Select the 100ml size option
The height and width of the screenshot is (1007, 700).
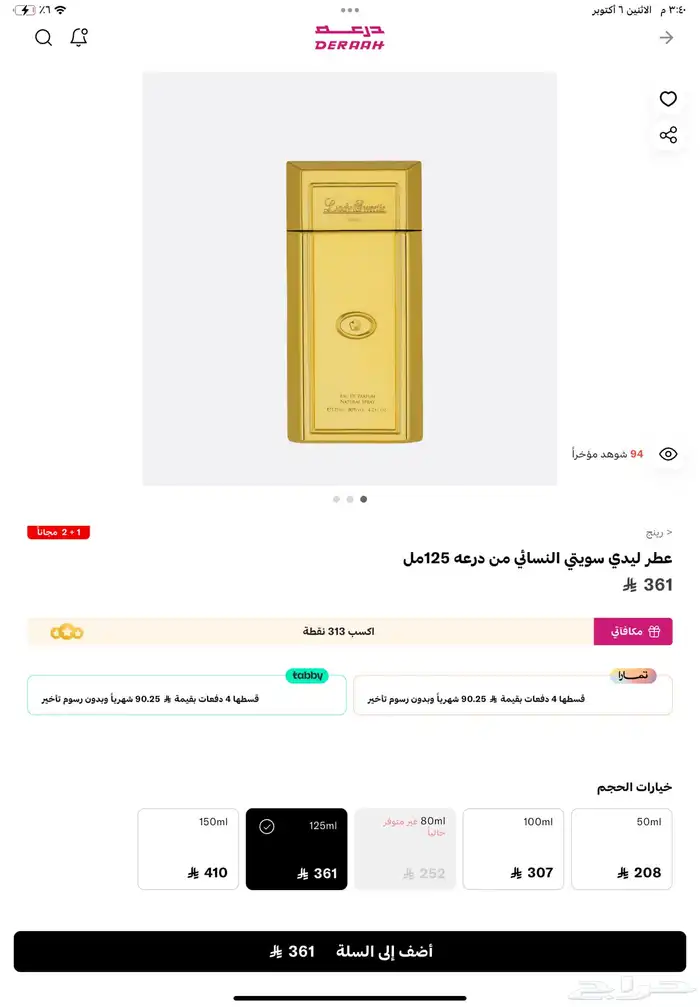513,849
